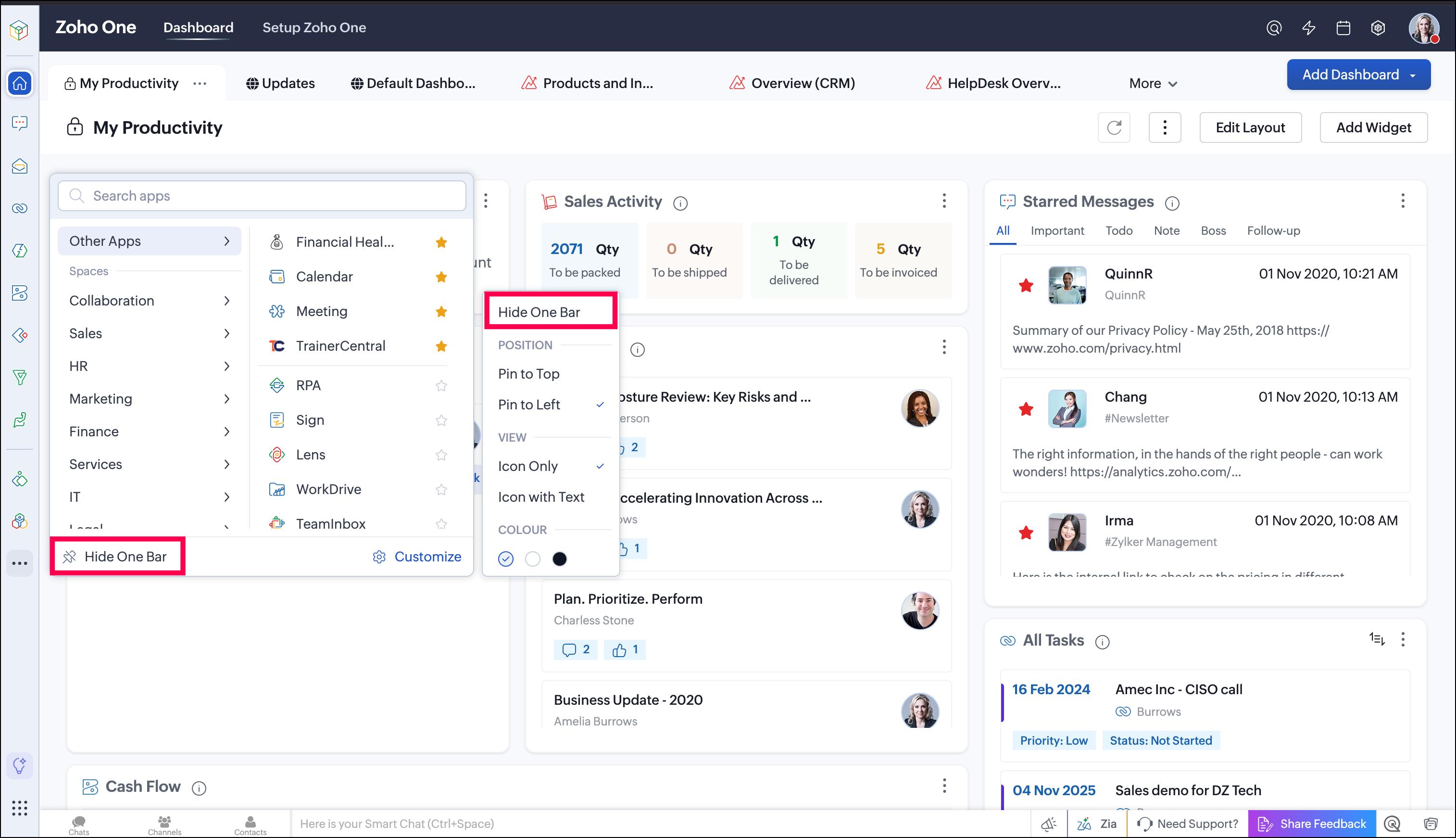This screenshot has width=1456, height=838.
Task: Click Share Feedback in the bottom bar
Action: pyautogui.click(x=1312, y=824)
